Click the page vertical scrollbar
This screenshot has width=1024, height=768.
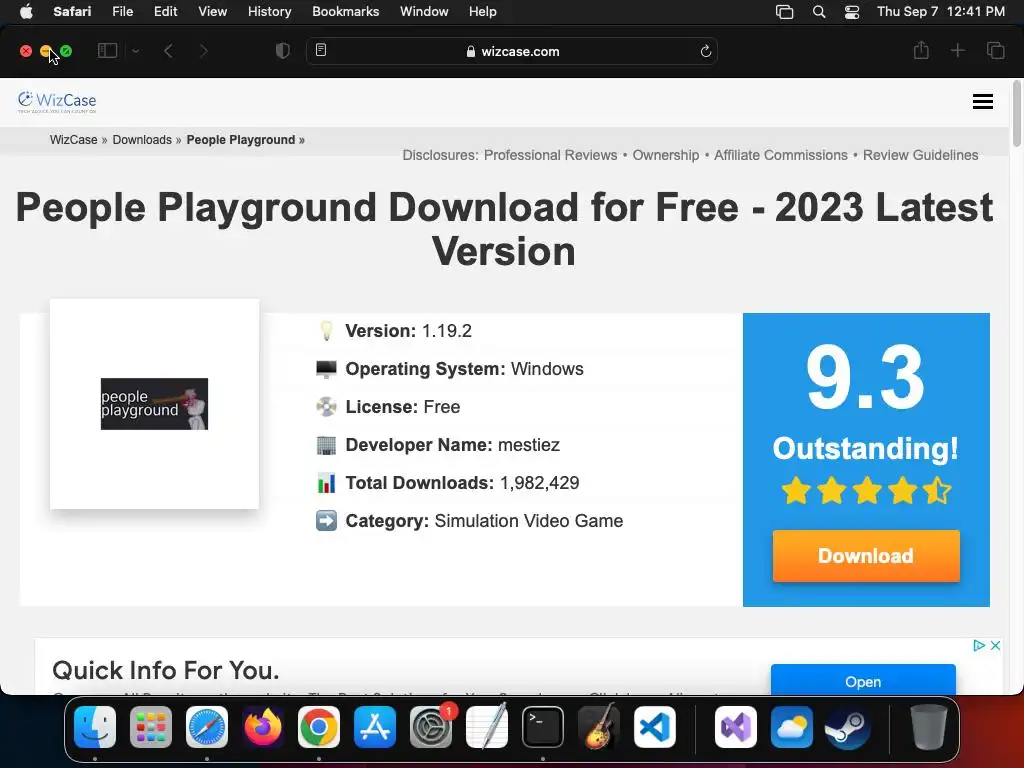pyautogui.click(x=1016, y=114)
